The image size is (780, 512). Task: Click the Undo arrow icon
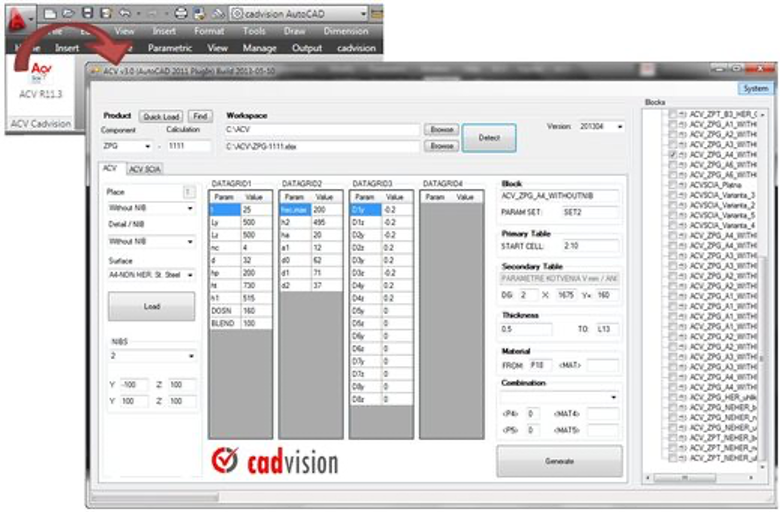[125, 13]
